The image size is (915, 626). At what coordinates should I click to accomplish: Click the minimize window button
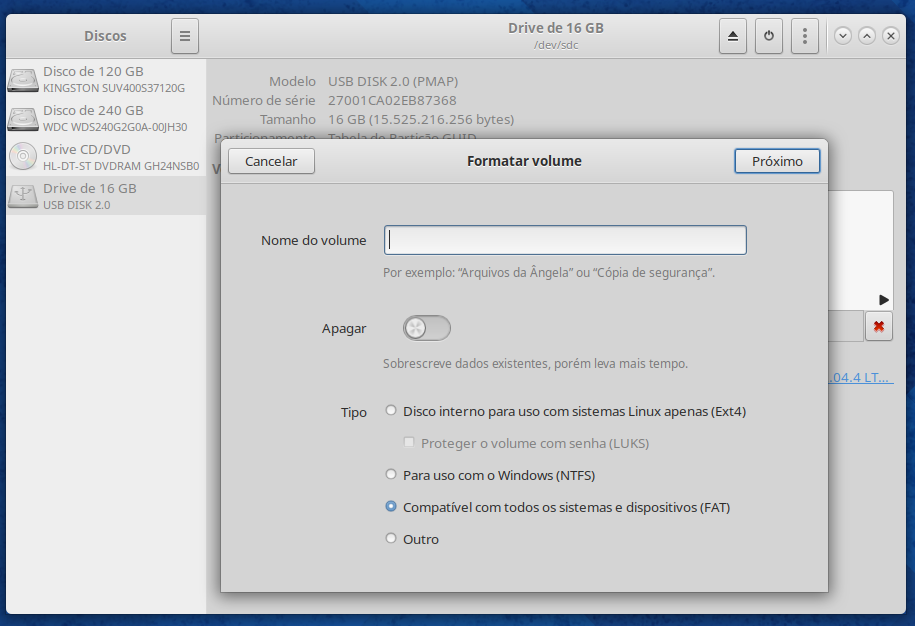click(843, 36)
